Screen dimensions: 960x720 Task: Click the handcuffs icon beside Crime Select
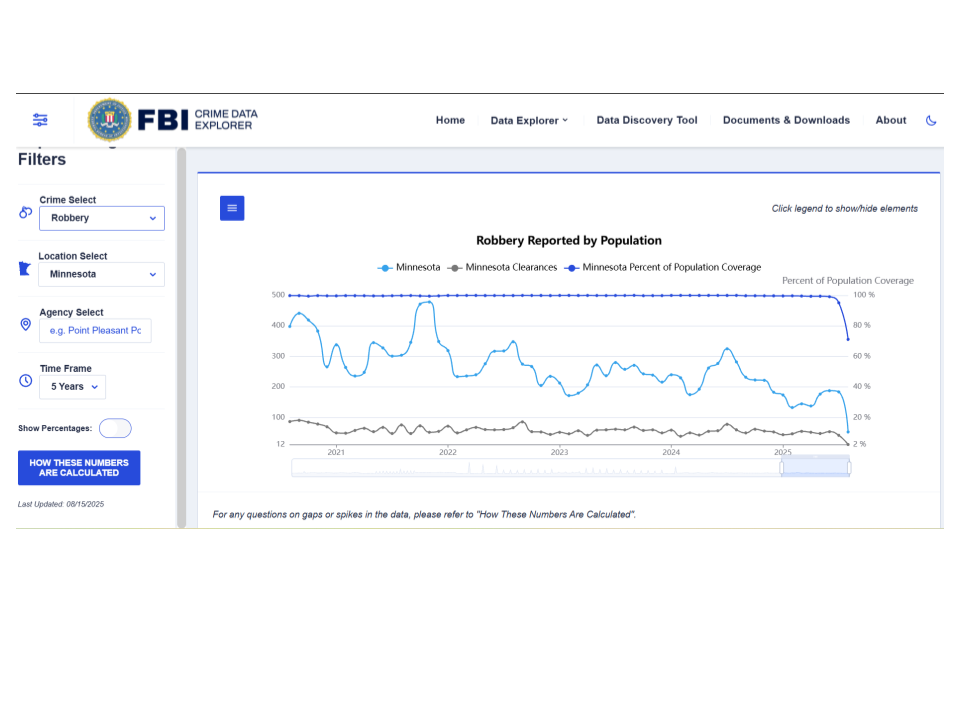coord(26,212)
